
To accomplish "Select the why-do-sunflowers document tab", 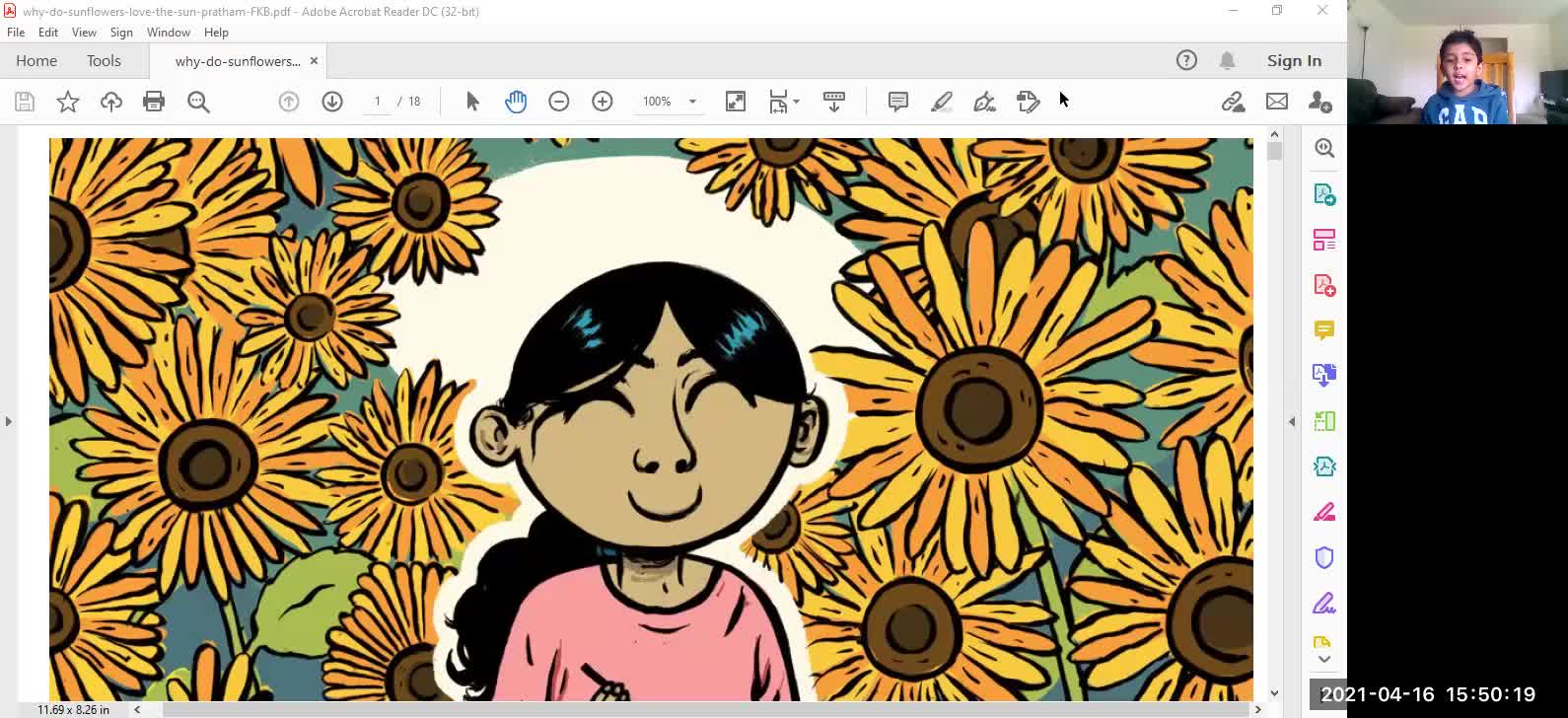I will [x=238, y=61].
